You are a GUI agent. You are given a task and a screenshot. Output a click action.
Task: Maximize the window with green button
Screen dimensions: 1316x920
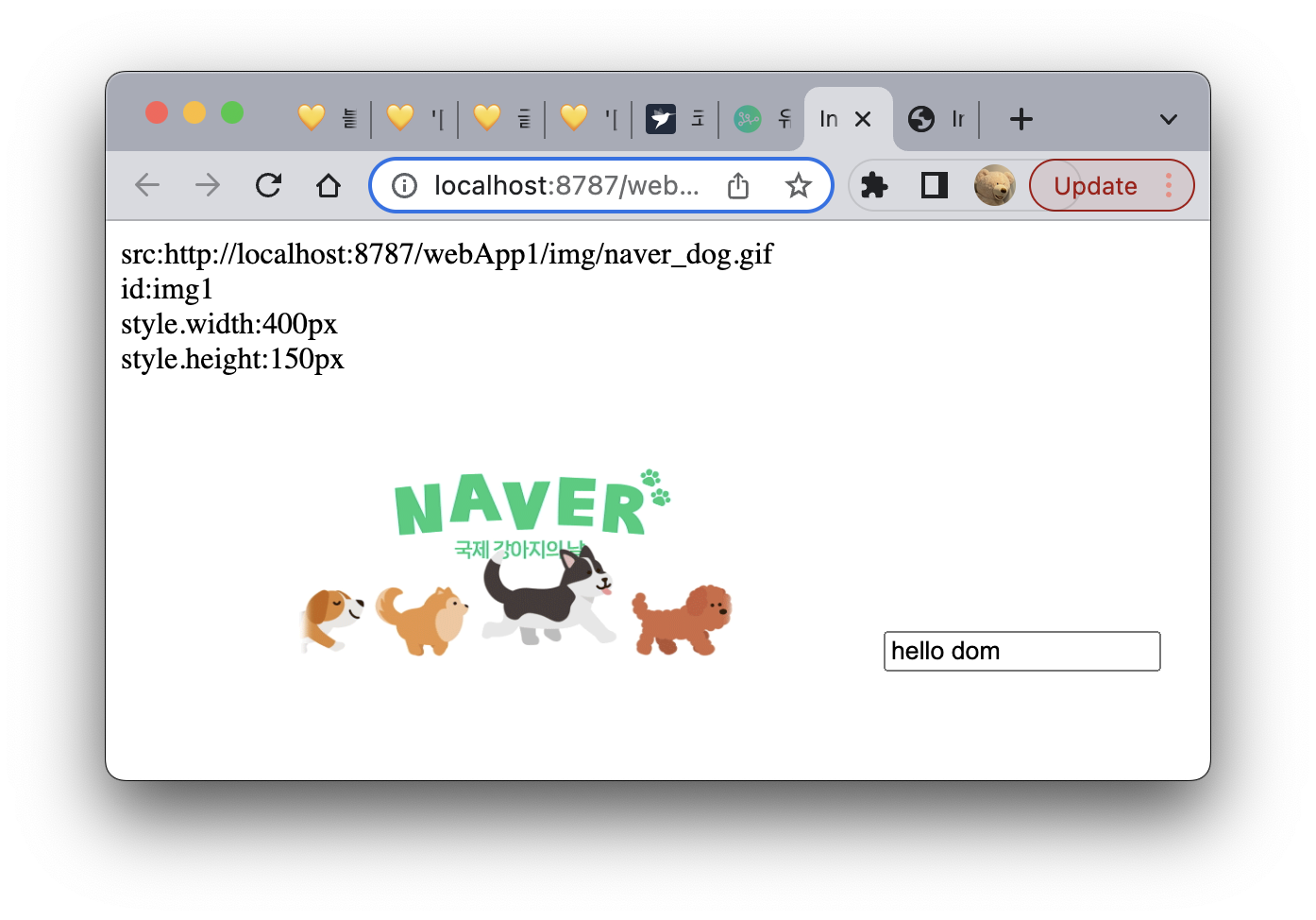click(x=232, y=112)
